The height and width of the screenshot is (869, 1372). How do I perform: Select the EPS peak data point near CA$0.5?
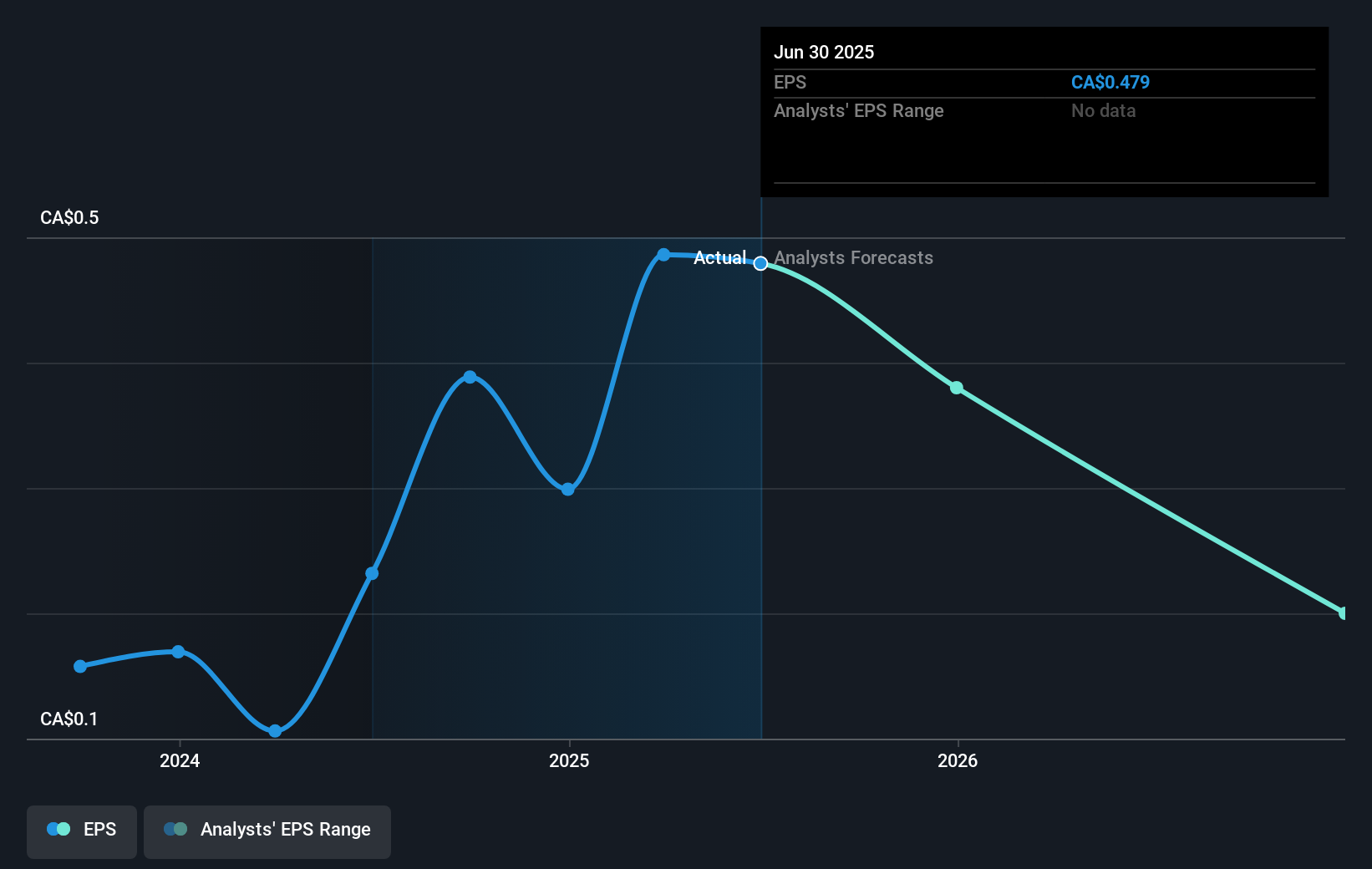(x=663, y=255)
